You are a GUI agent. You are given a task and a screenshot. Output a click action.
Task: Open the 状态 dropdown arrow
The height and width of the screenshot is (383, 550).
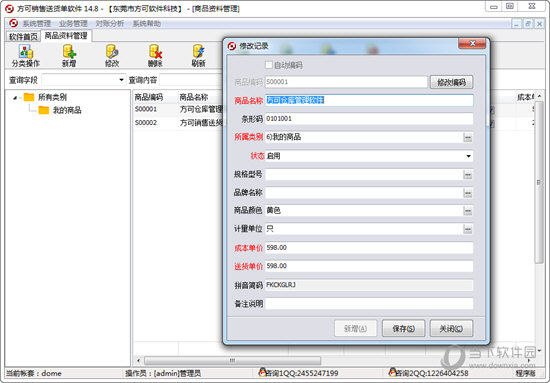tap(468, 156)
